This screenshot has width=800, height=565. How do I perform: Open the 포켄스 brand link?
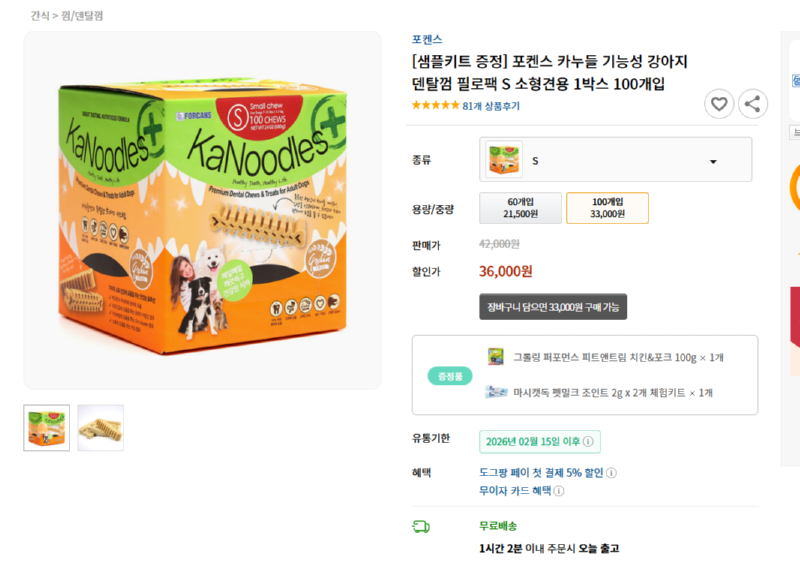coord(427,39)
